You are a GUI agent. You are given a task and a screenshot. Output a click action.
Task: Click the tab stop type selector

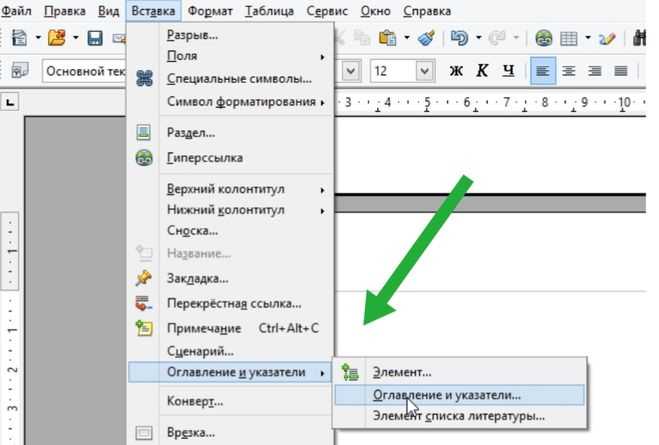point(10,102)
